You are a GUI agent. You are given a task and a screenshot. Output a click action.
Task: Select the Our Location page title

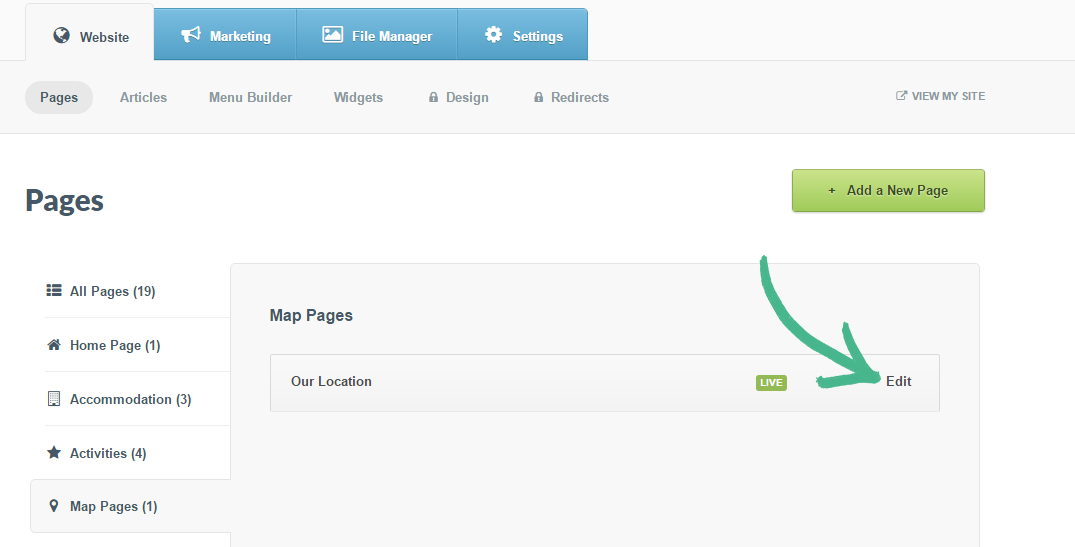click(x=331, y=381)
